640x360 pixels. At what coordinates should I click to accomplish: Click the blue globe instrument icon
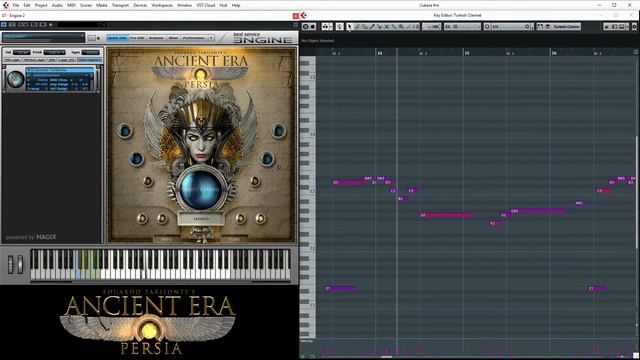[16, 79]
